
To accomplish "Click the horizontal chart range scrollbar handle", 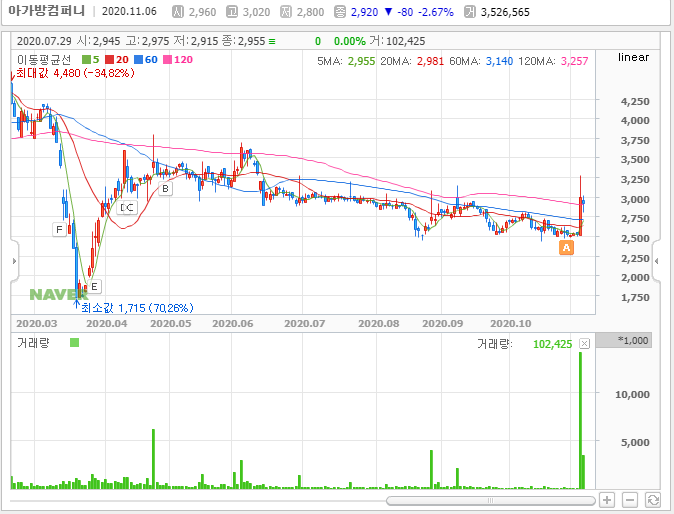I will (490, 501).
